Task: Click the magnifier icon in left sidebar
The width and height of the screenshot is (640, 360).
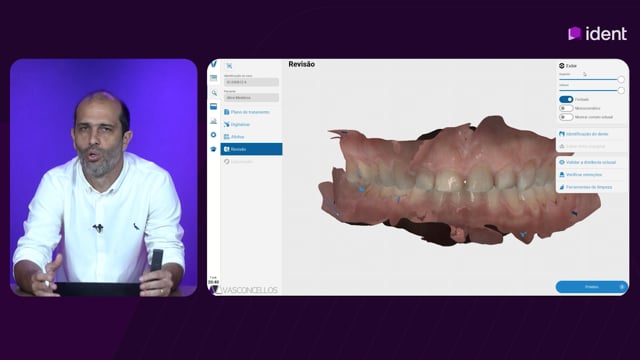Action: [214, 93]
